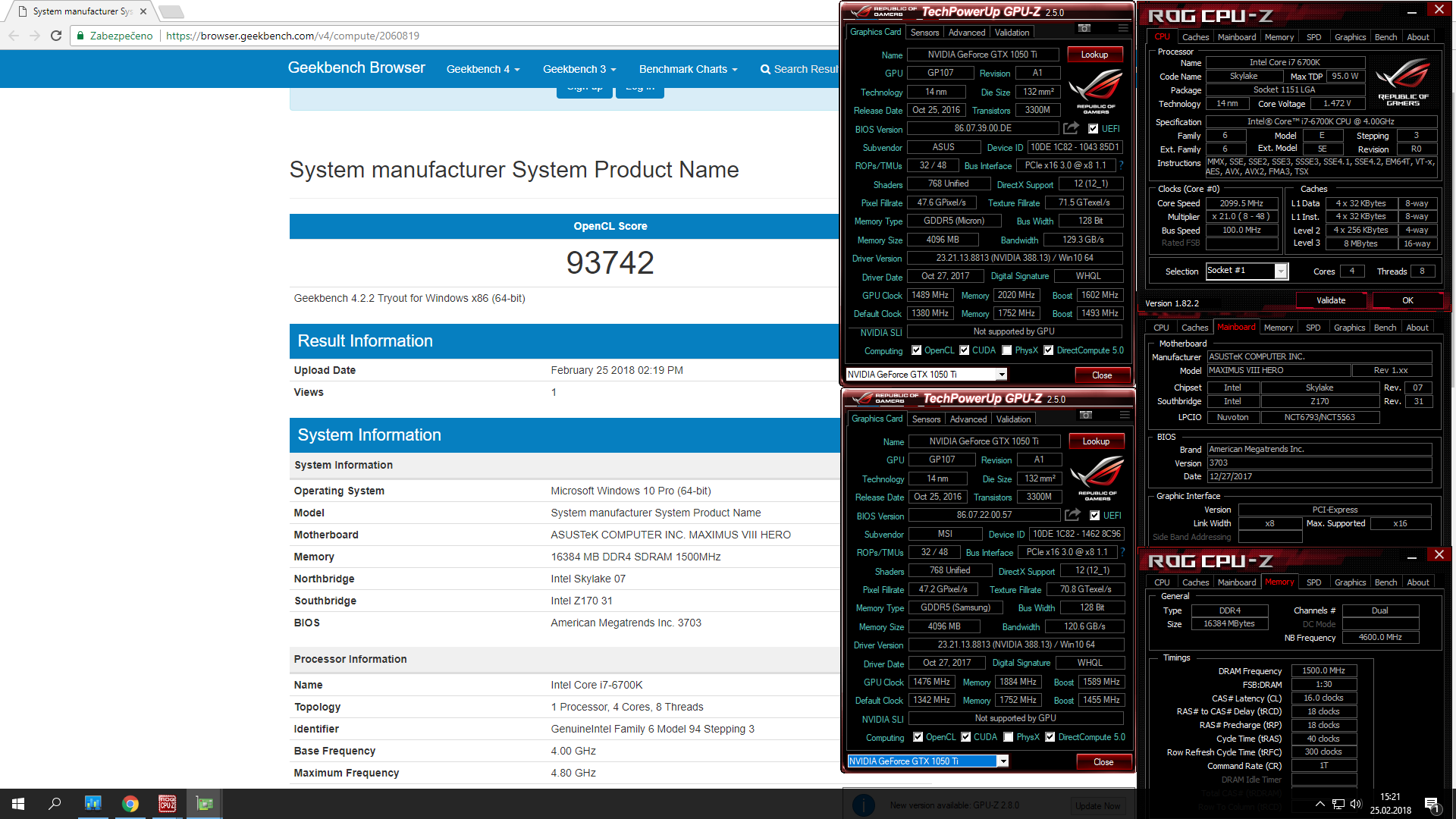Open the network tray icon
The height and width of the screenshot is (819, 1456).
pos(1338,804)
